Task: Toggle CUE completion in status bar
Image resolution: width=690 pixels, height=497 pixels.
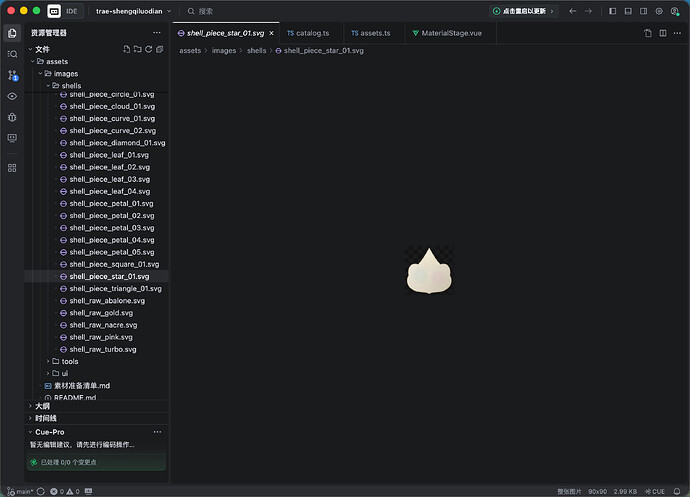Action: (x=655, y=491)
